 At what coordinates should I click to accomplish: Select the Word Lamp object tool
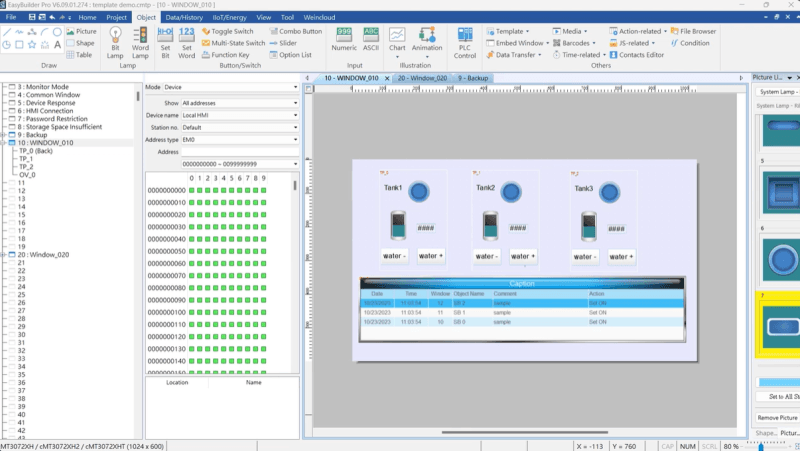[x=140, y=42]
